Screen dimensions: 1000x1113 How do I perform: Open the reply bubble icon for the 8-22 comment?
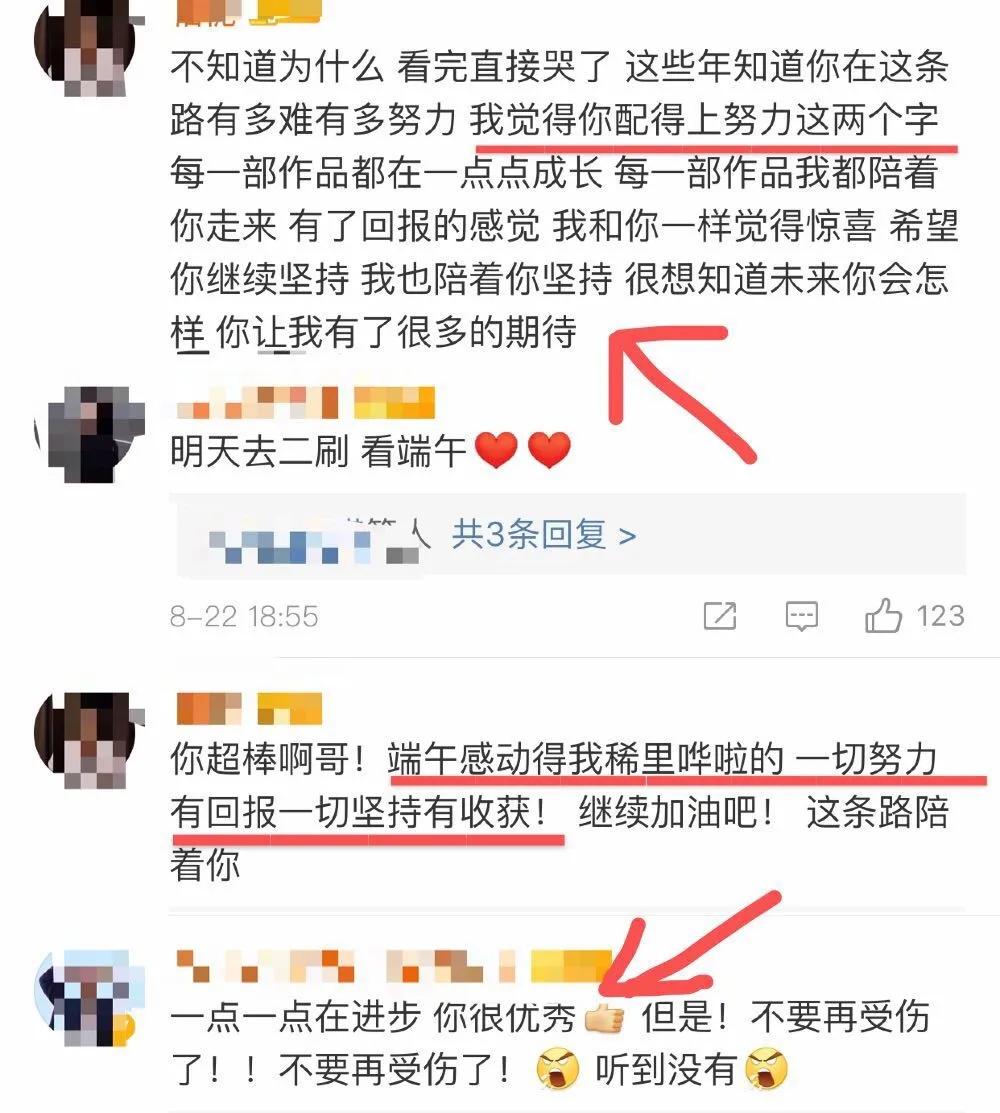click(x=801, y=616)
